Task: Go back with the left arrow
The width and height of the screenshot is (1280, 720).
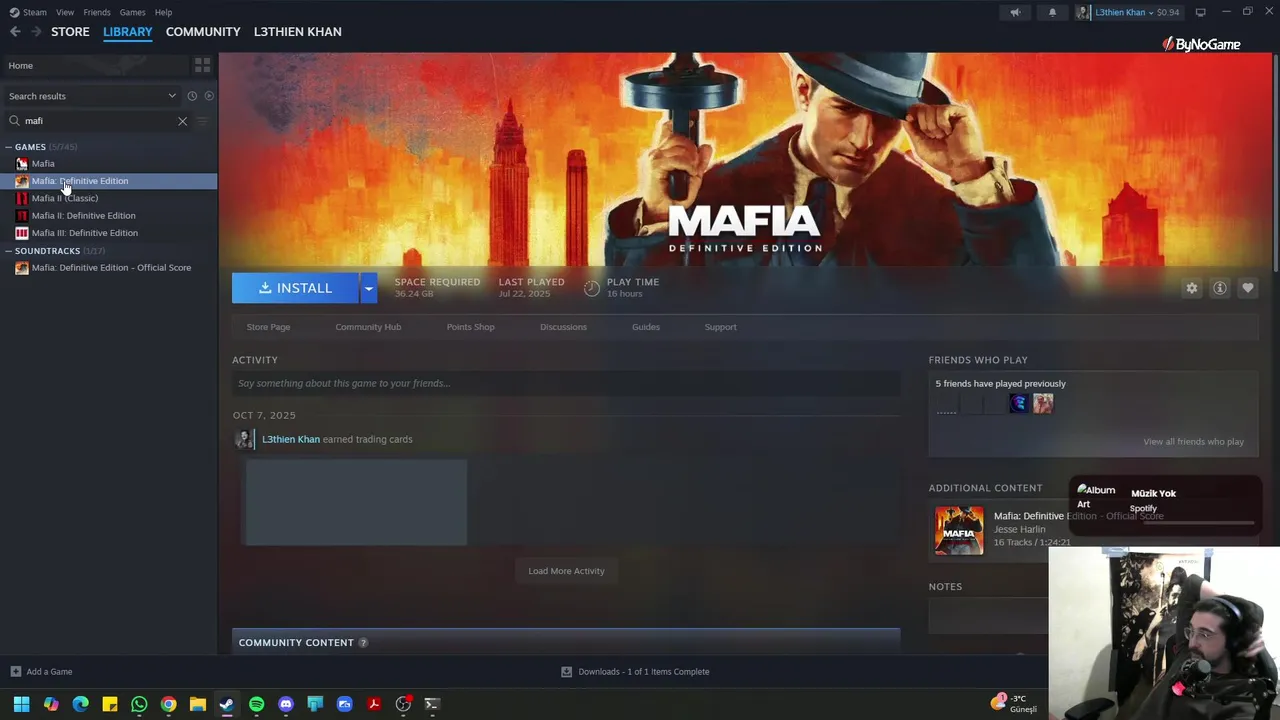Action: click(x=15, y=32)
